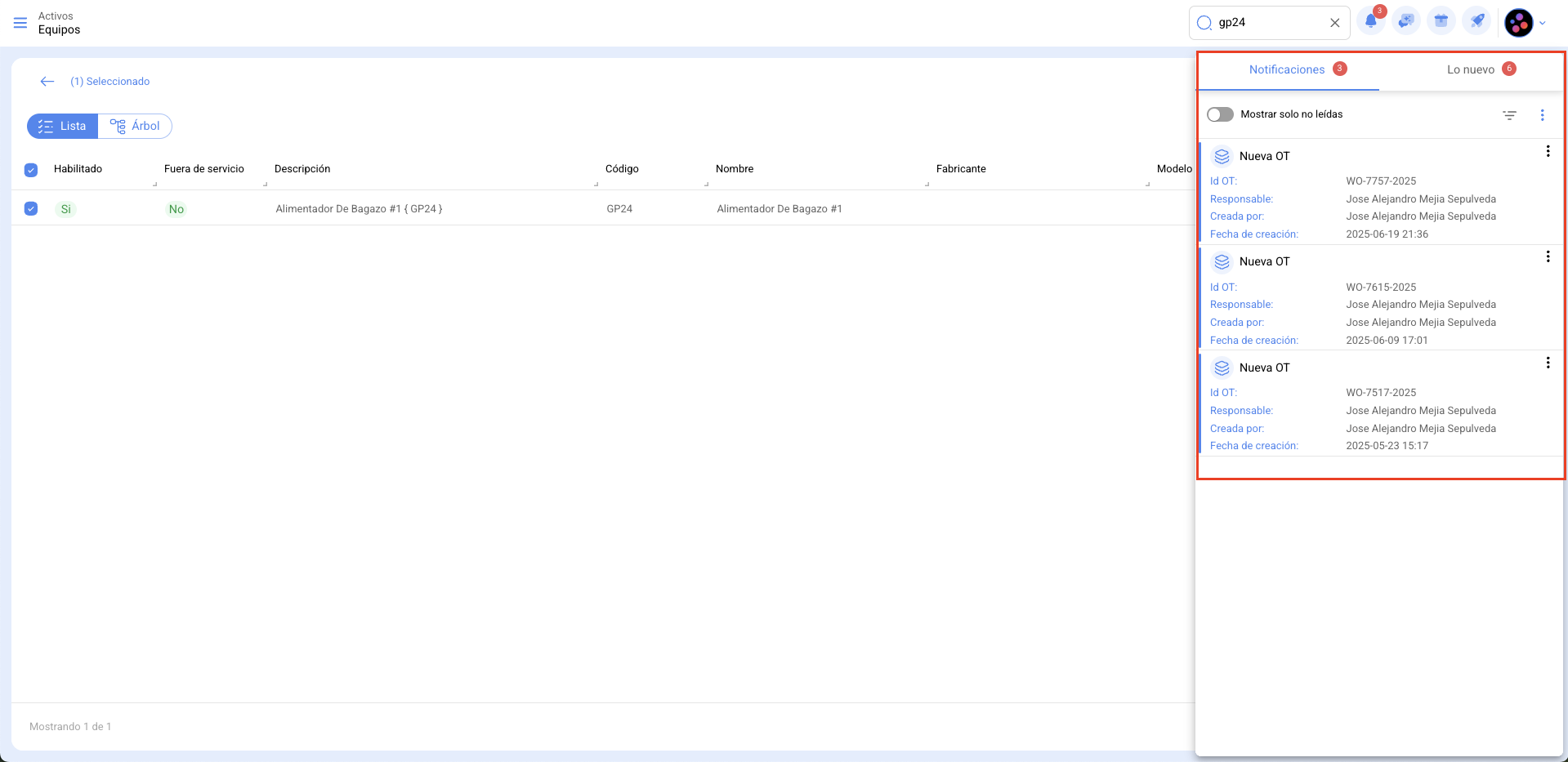Screen dimensions: 1568x762
Task: Open the notifications panel three-dot menu
Action: [x=1542, y=115]
